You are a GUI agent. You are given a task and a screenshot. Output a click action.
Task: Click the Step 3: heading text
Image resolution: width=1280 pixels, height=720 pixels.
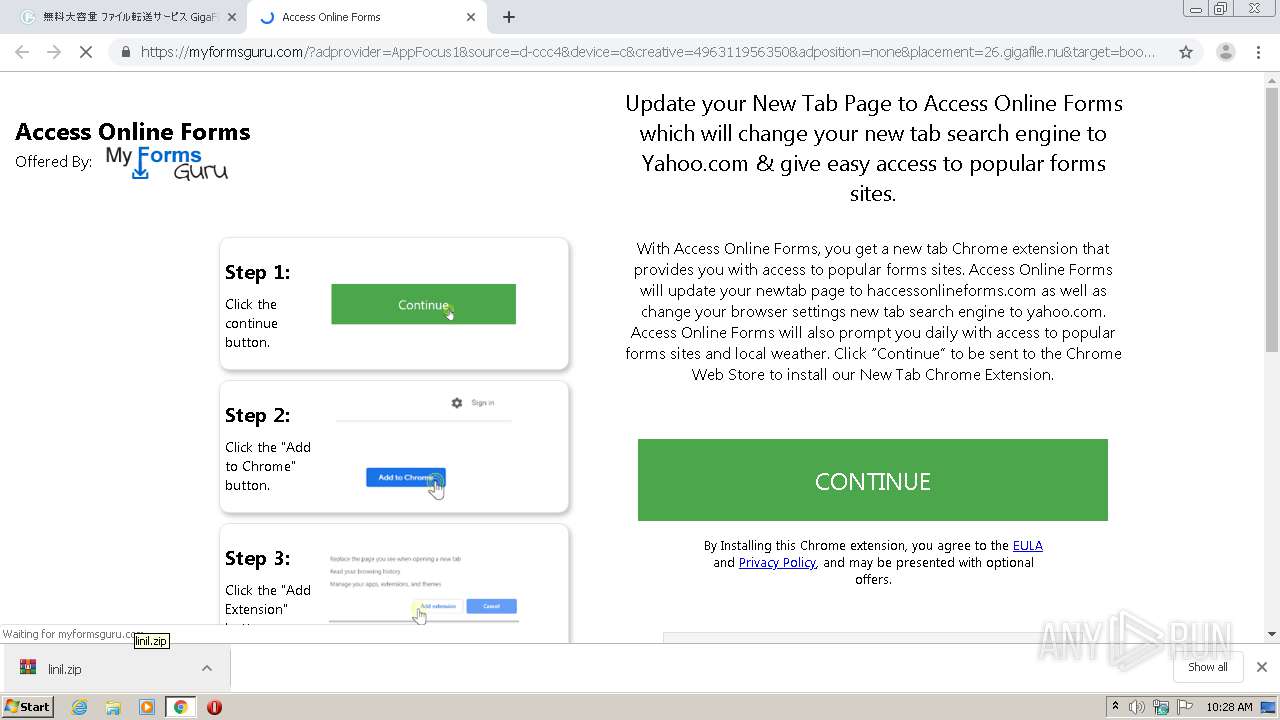point(257,558)
